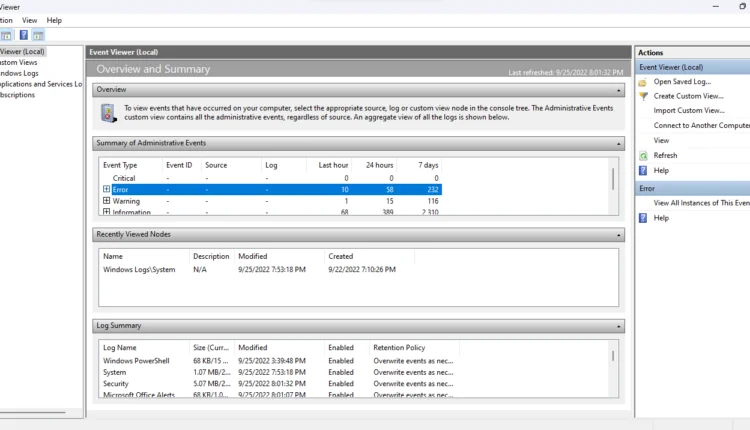Open the View menu in menu bar
This screenshot has height=430, width=750.
29,20
